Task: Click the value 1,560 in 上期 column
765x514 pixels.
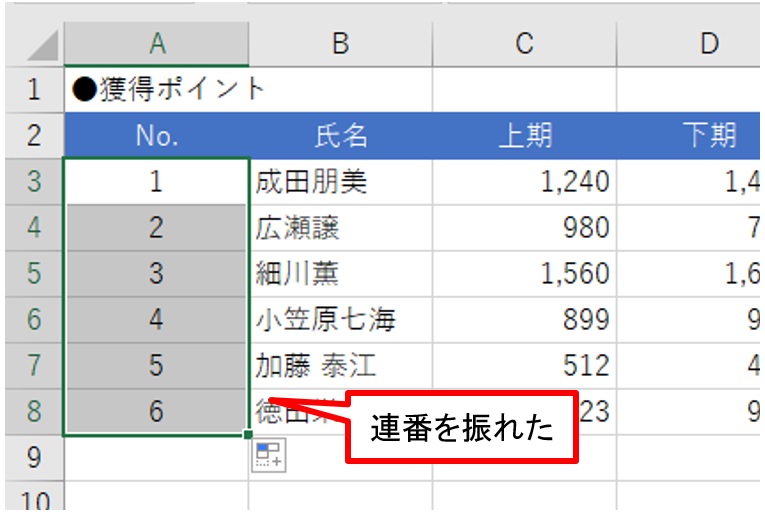Action: pos(524,274)
